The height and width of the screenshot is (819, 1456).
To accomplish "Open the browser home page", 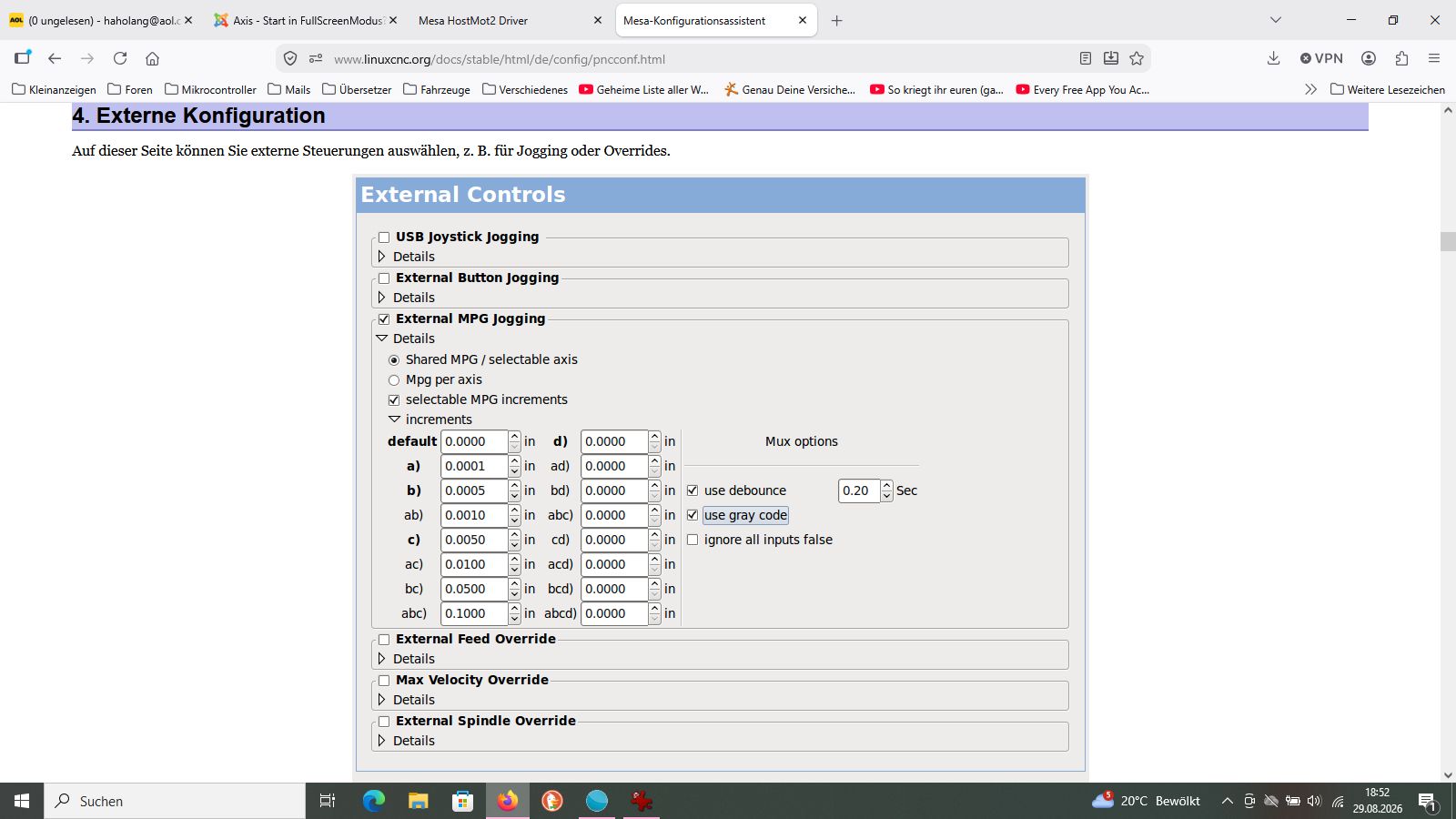I will pos(153,58).
